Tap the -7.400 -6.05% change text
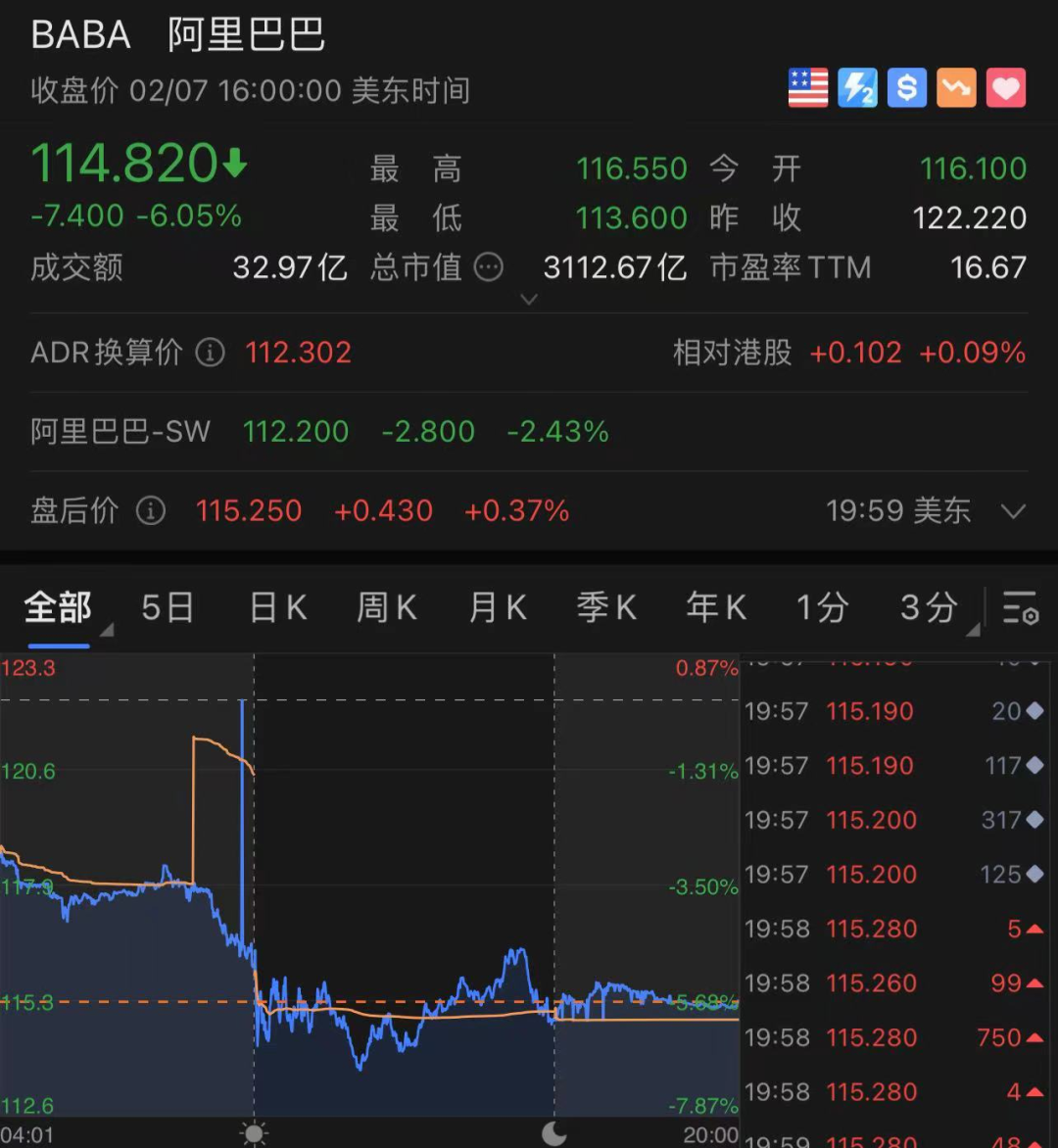The image size is (1058, 1148). pyautogui.click(x=136, y=215)
